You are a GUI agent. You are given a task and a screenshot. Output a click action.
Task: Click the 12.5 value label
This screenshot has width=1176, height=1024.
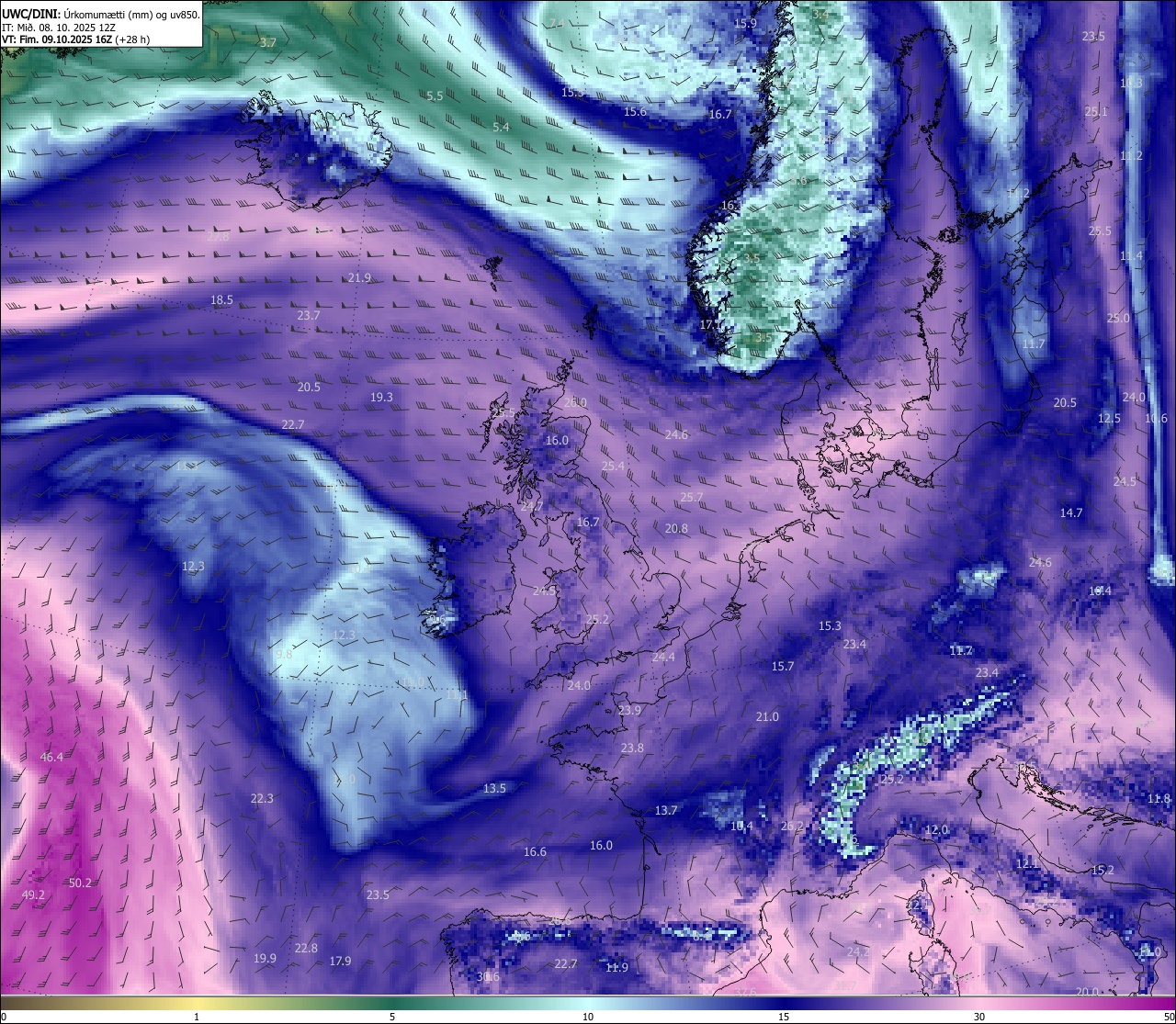point(1110,419)
